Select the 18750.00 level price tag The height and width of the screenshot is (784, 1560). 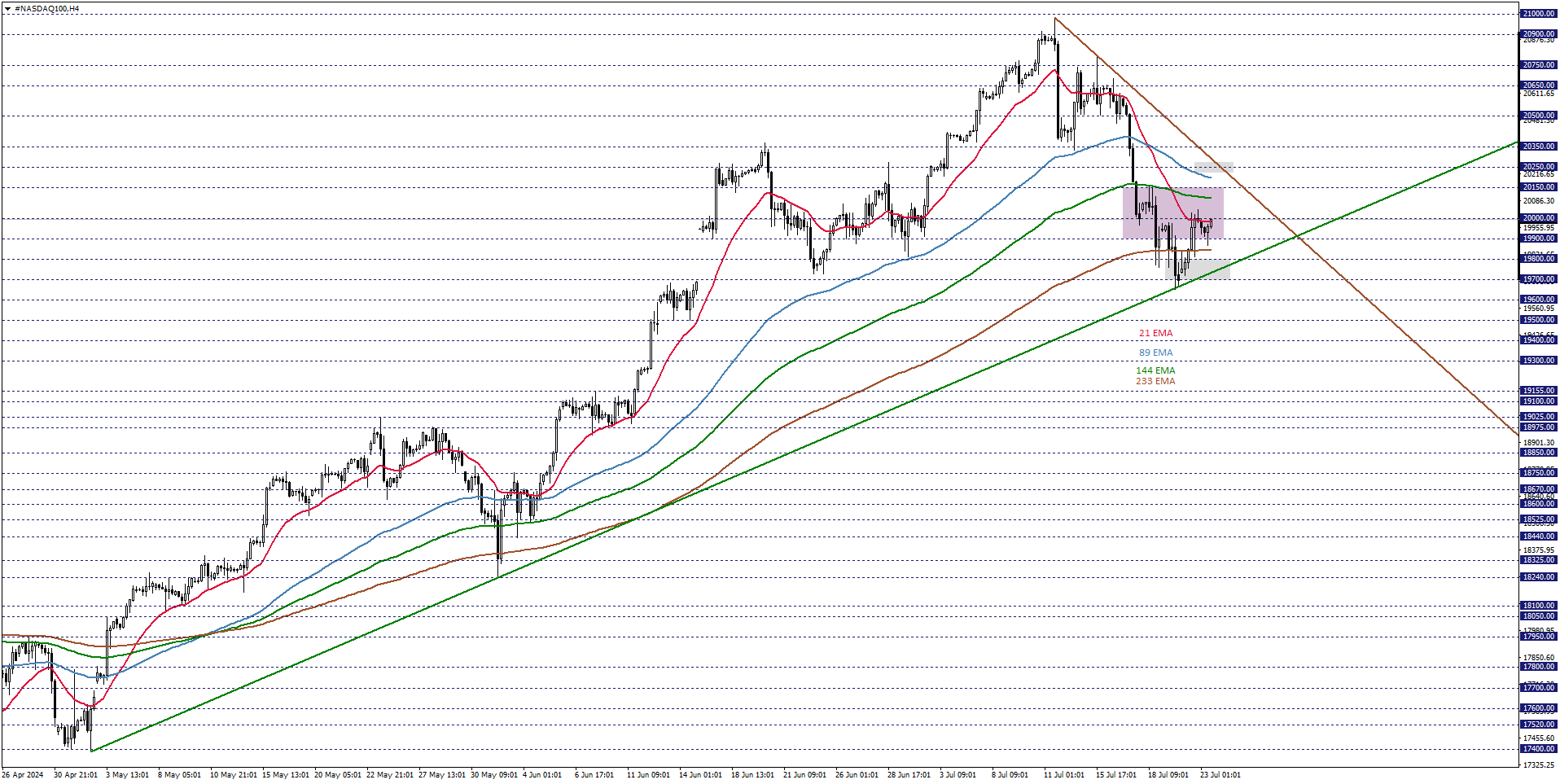[x=1538, y=473]
